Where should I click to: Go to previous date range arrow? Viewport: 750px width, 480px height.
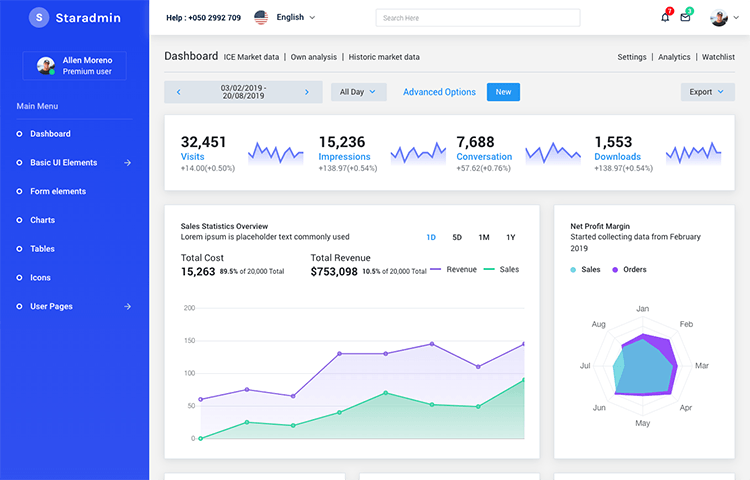tap(178, 92)
